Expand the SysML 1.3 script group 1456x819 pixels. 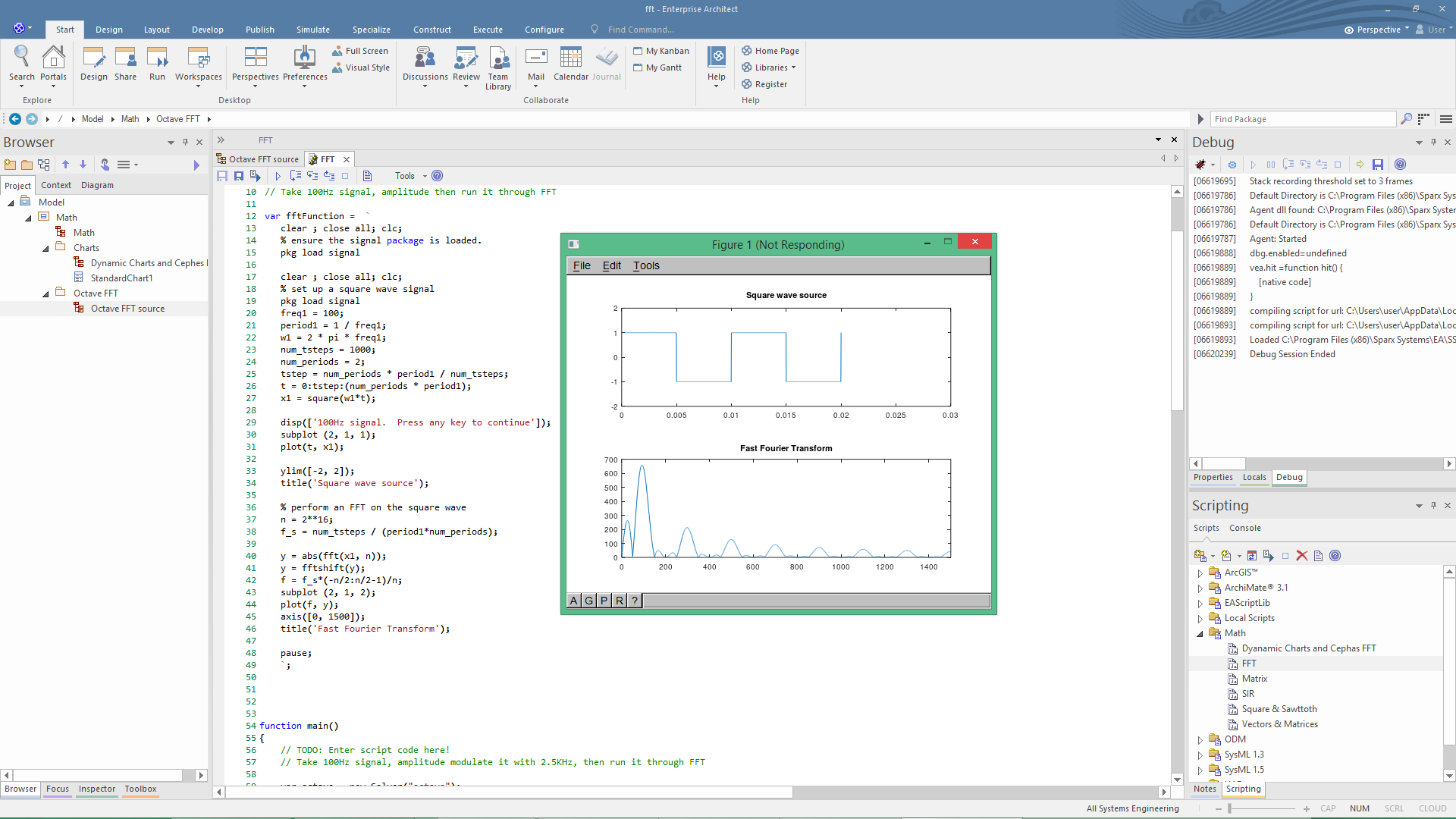(1200, 755)
